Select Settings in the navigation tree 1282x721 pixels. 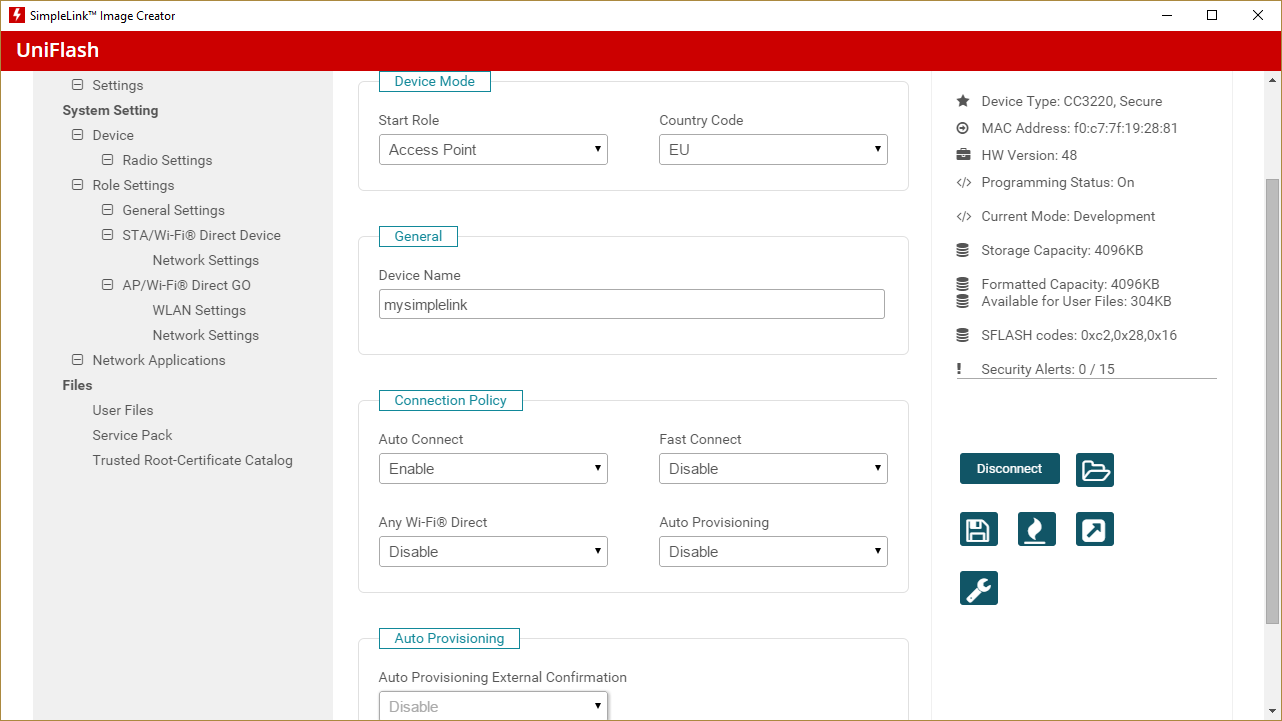coord(118,85)
